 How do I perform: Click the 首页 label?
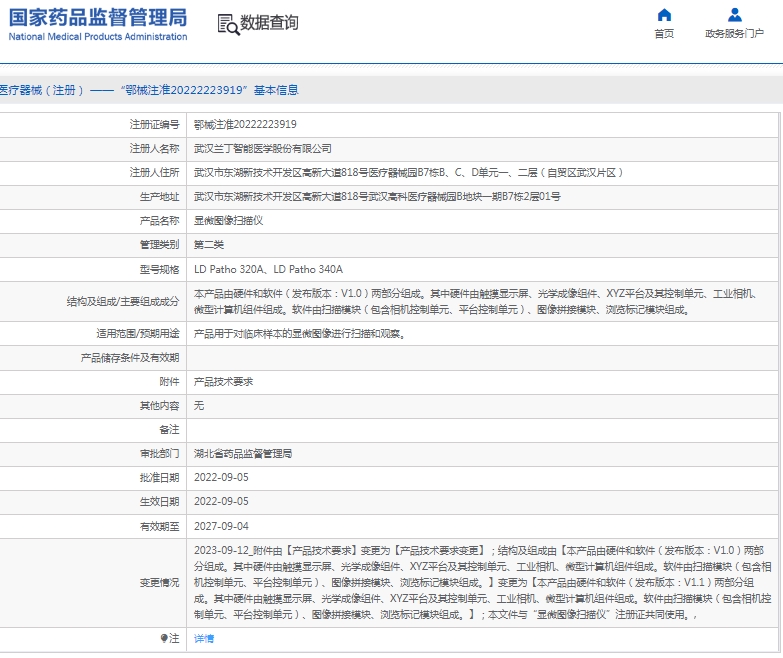[x=664, y=33]
